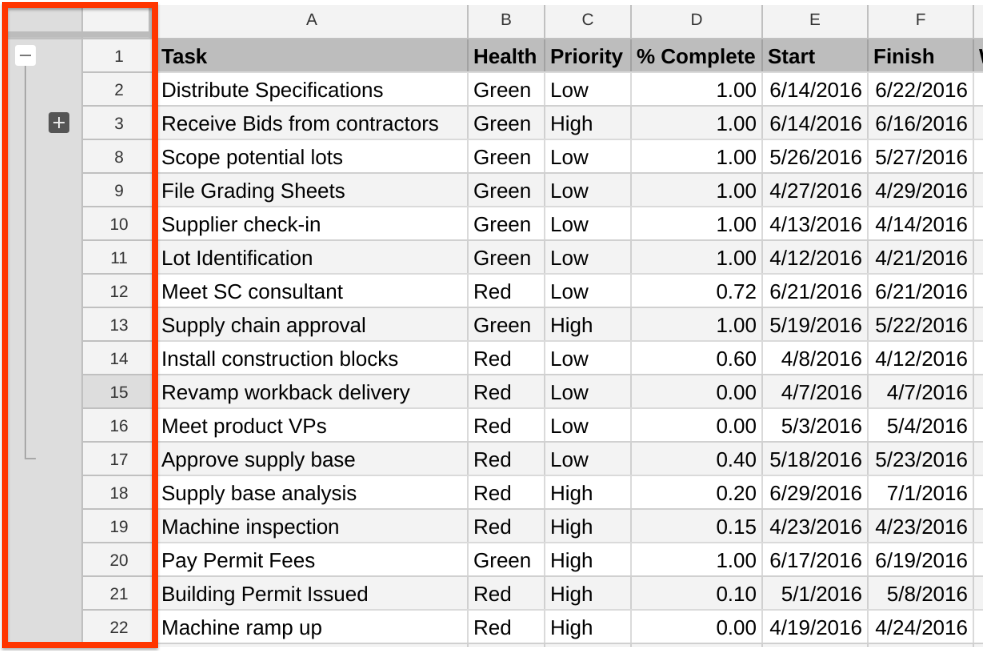Image resolution: width=986 pixels, height=651 pixels.
Task: Click the Priority column header cell
Action: pyautogui.click(x=586, y=56)
